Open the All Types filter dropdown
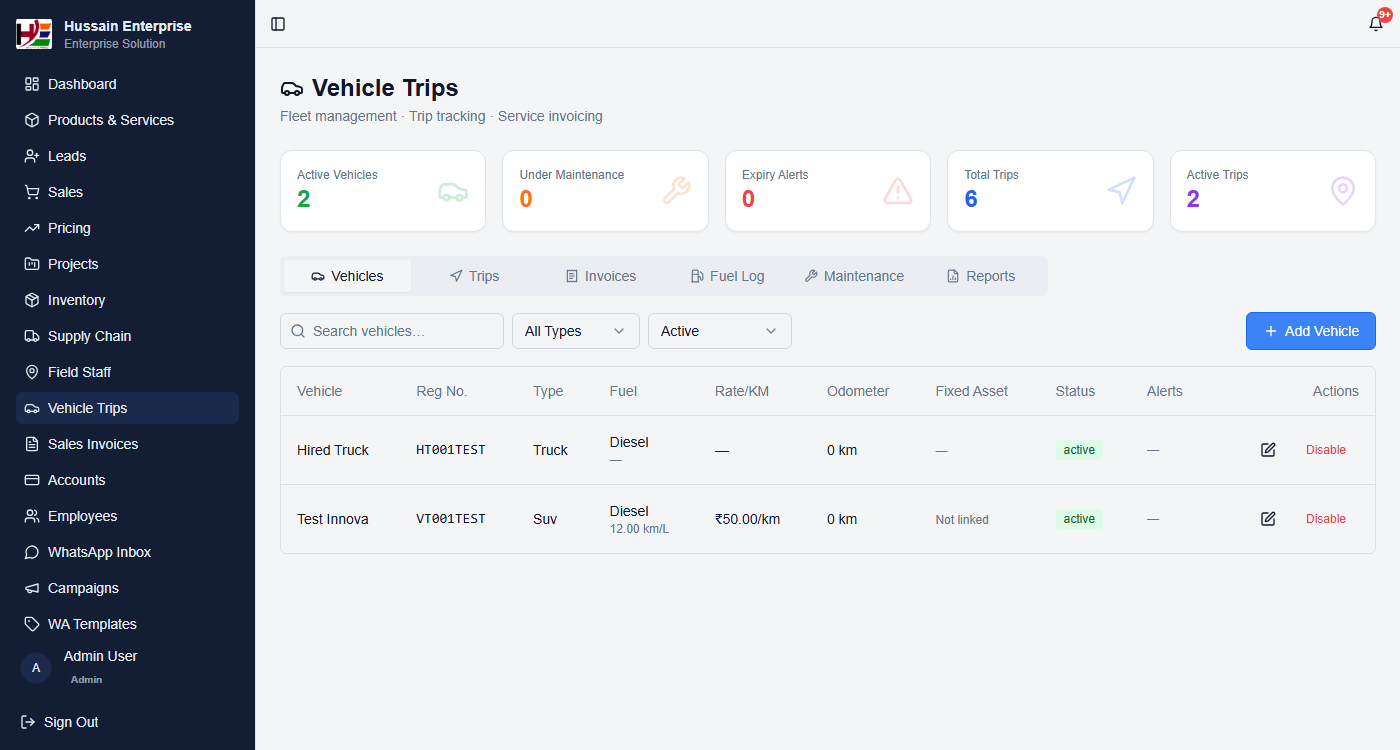Screen dimensions: 1400x750 click(x=576, y=331)
